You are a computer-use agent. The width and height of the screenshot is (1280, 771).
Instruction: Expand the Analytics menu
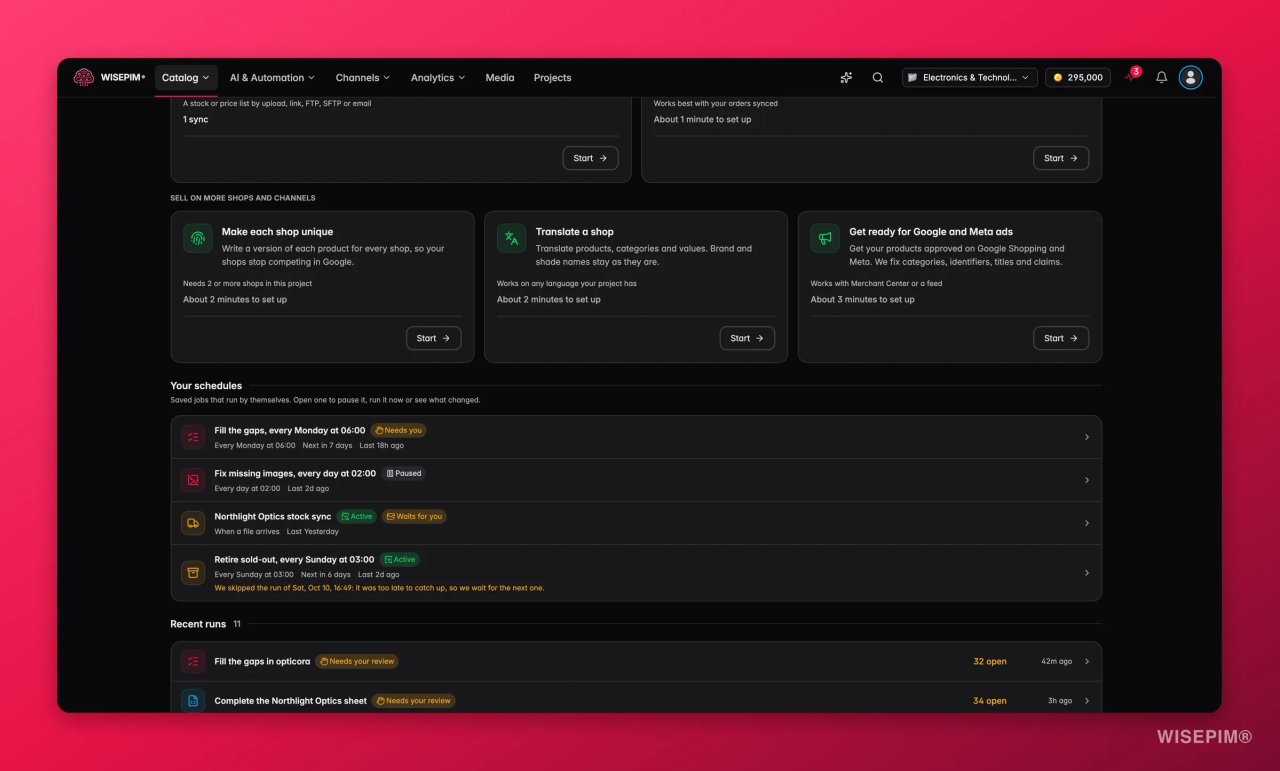point(438,77)
